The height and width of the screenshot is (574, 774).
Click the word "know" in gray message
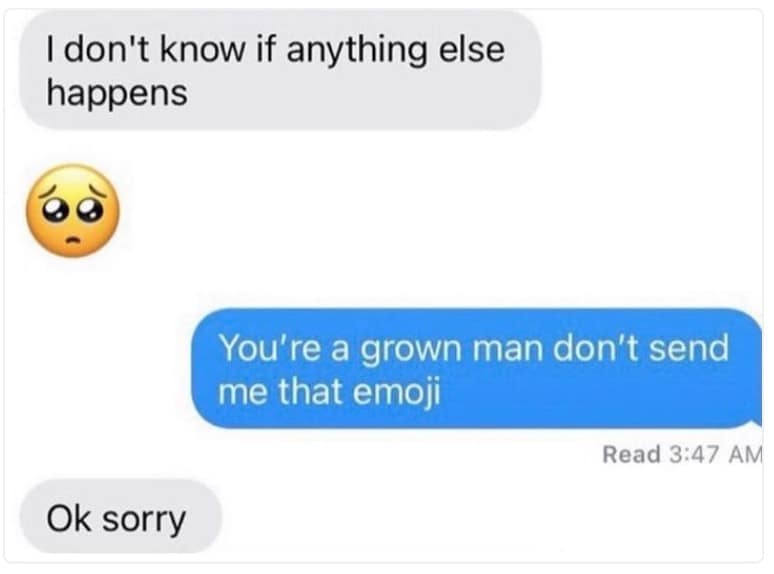pos(202,49)
